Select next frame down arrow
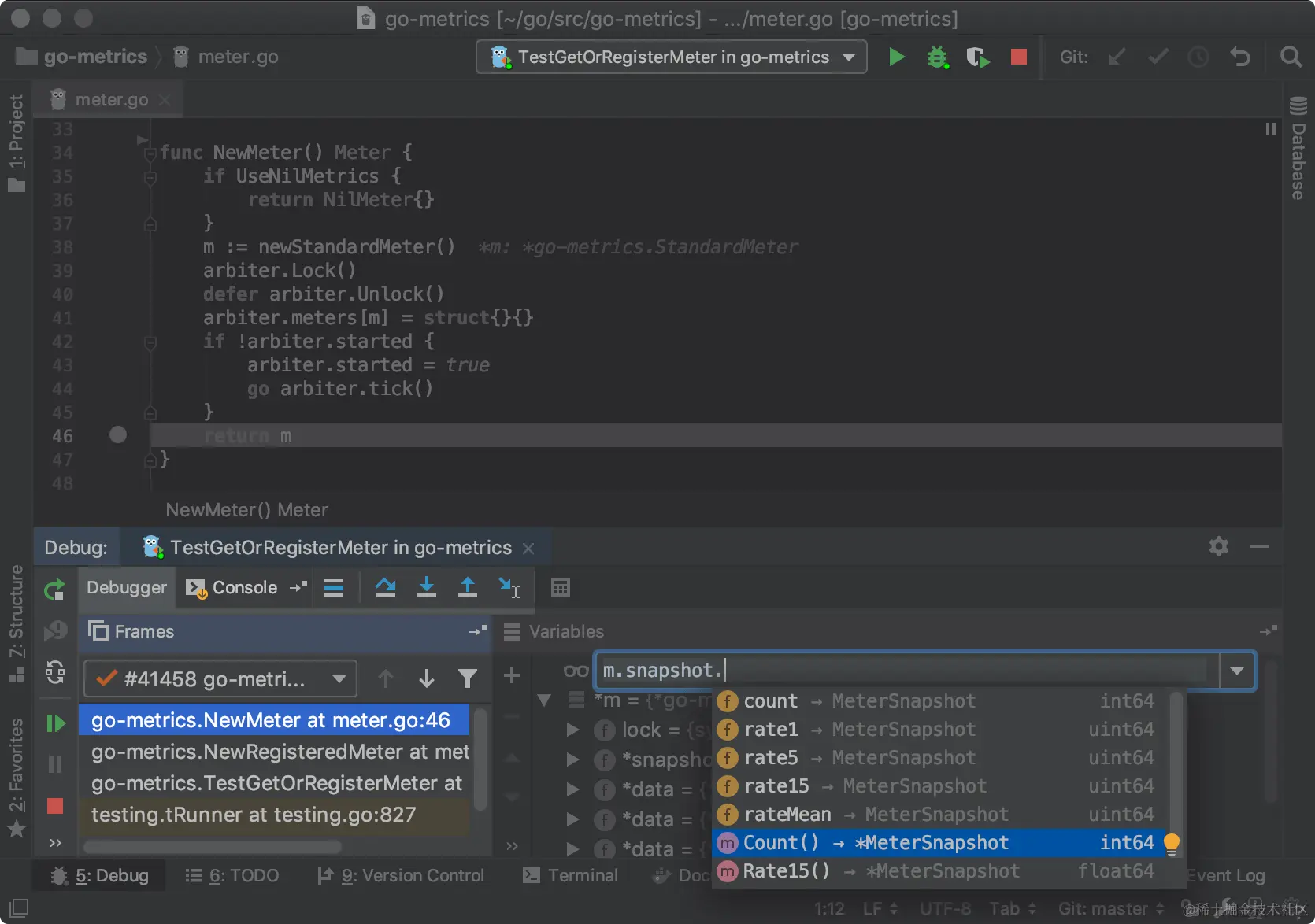Image resolution: width=1315 pixels, height=924 pixels. [x=427, y=678]
